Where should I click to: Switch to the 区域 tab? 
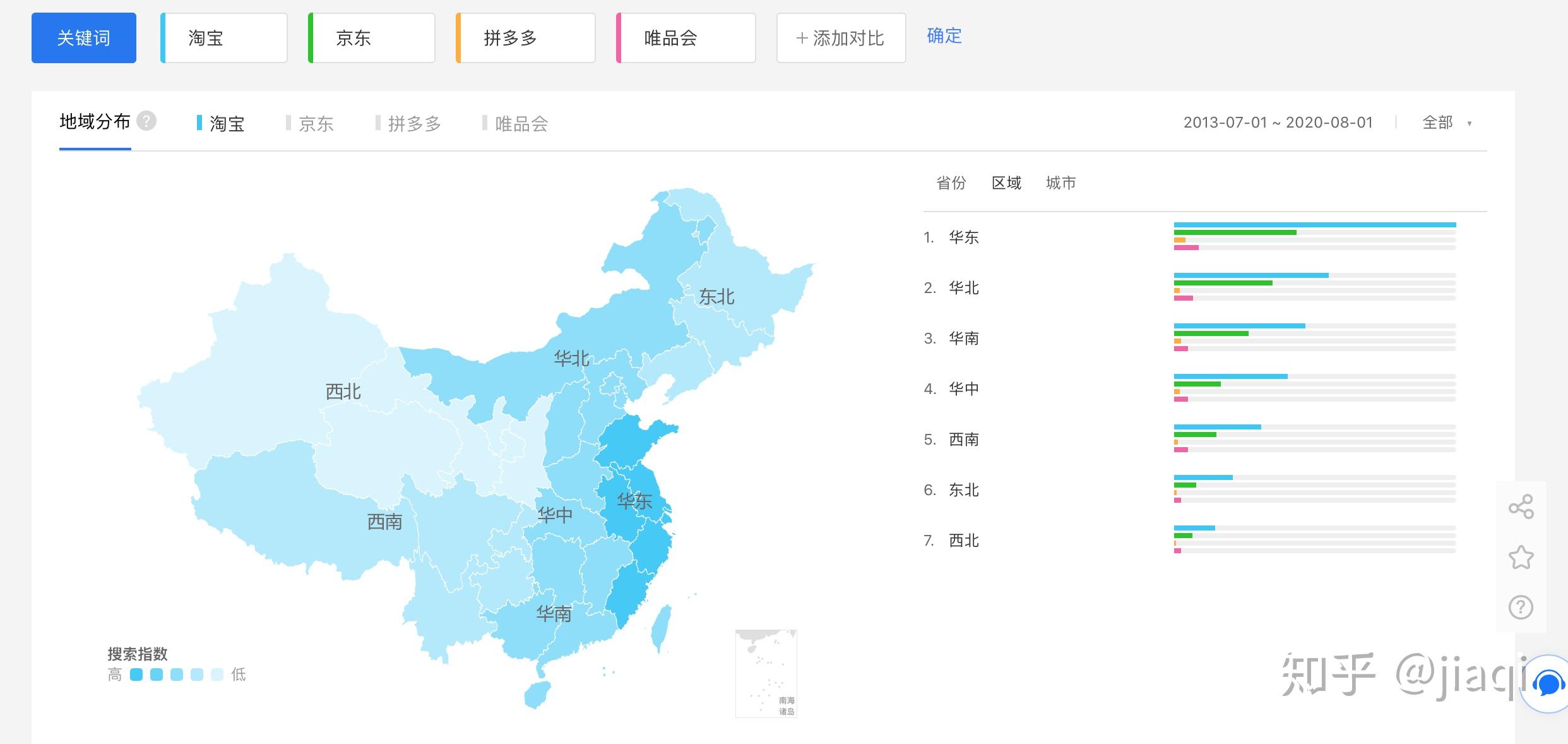click(x=1006, y=183)
